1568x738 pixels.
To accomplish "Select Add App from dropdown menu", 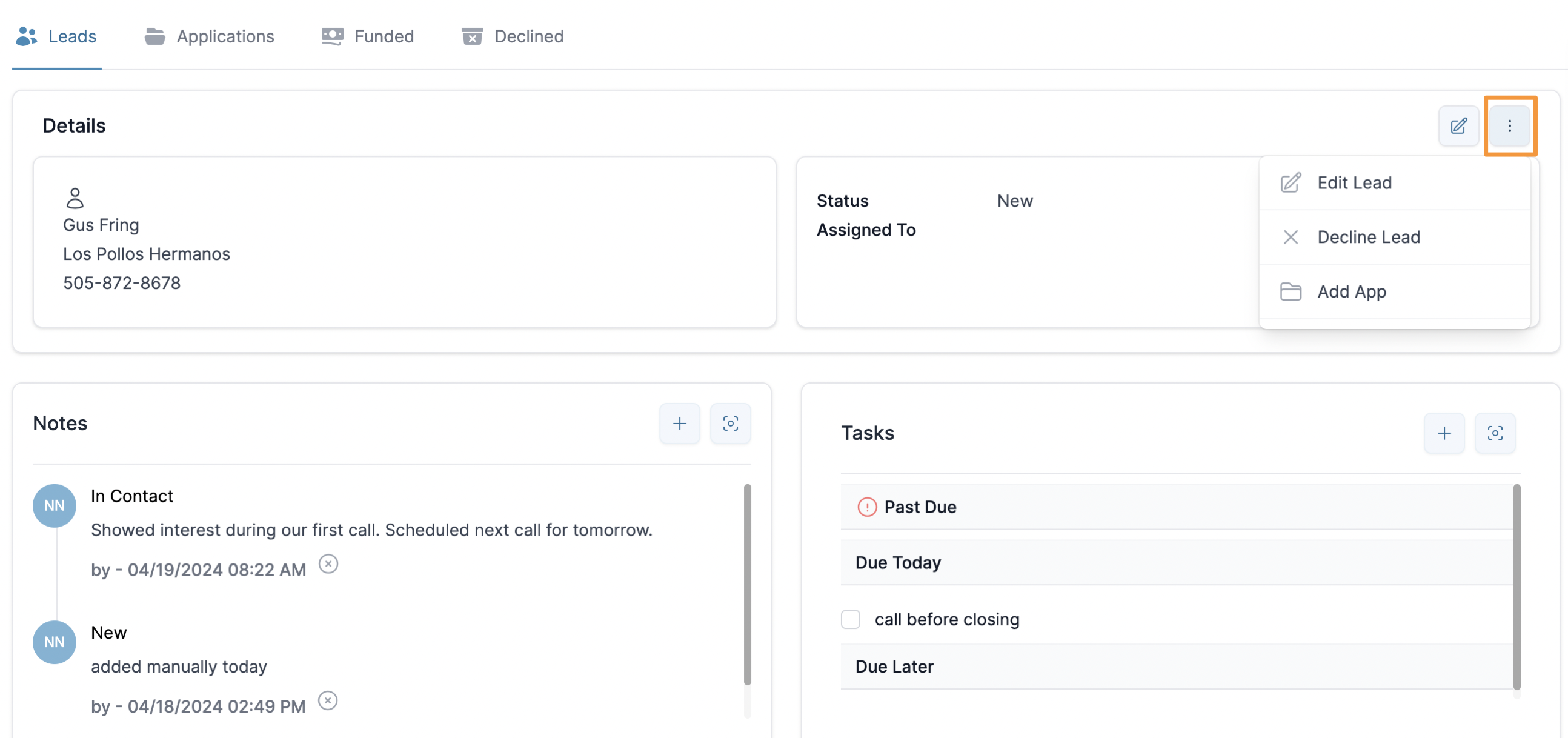I will pos(1351,291).
